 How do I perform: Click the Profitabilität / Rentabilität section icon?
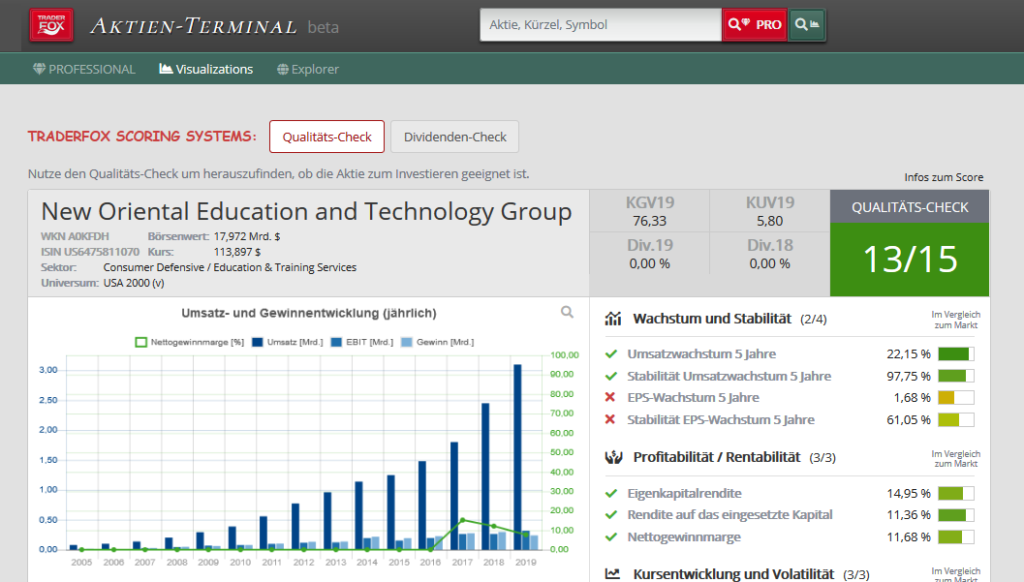(613, 457)
